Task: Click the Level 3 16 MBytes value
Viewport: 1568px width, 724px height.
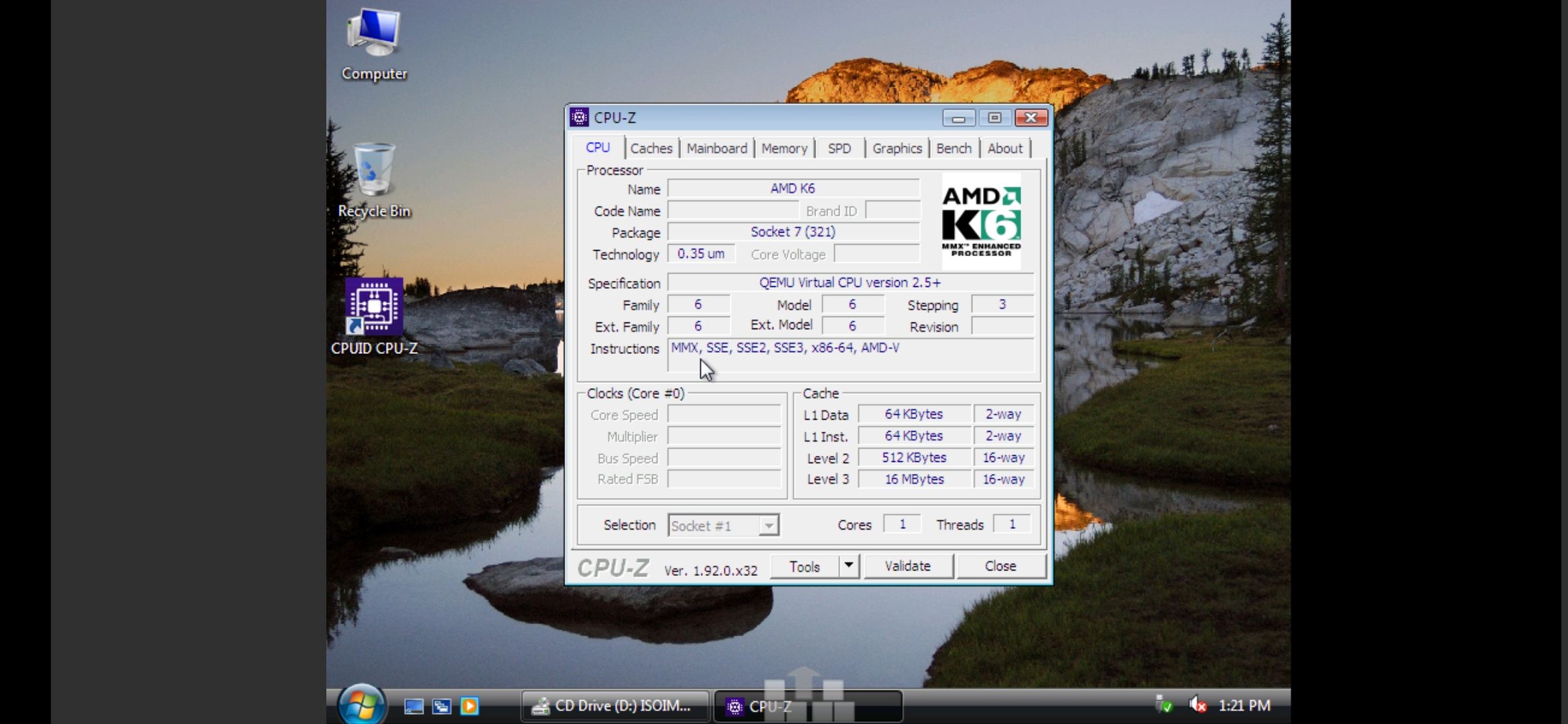Action: pos(914,479)
